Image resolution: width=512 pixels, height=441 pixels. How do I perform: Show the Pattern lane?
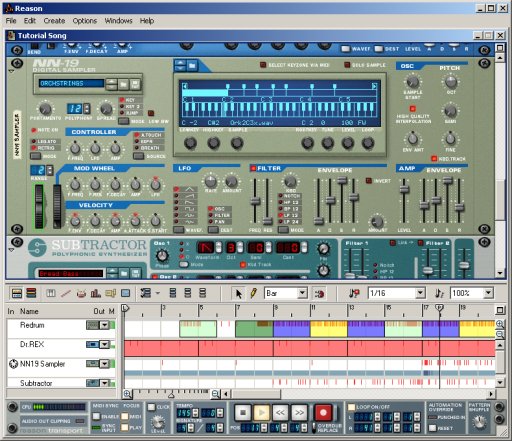click(111, 293)
